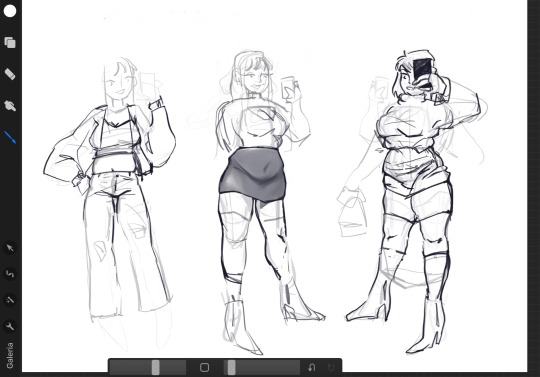Viewport: 540px width, 377px height.
Task: Undo the last stroke
Action: (312, 367)
